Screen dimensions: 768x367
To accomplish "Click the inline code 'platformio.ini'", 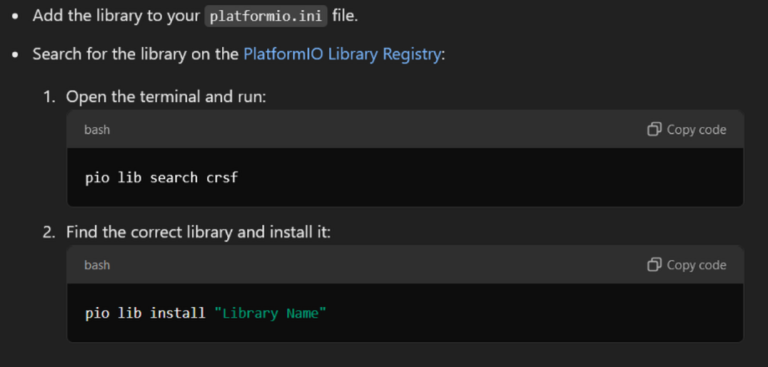I will point(265,16).
